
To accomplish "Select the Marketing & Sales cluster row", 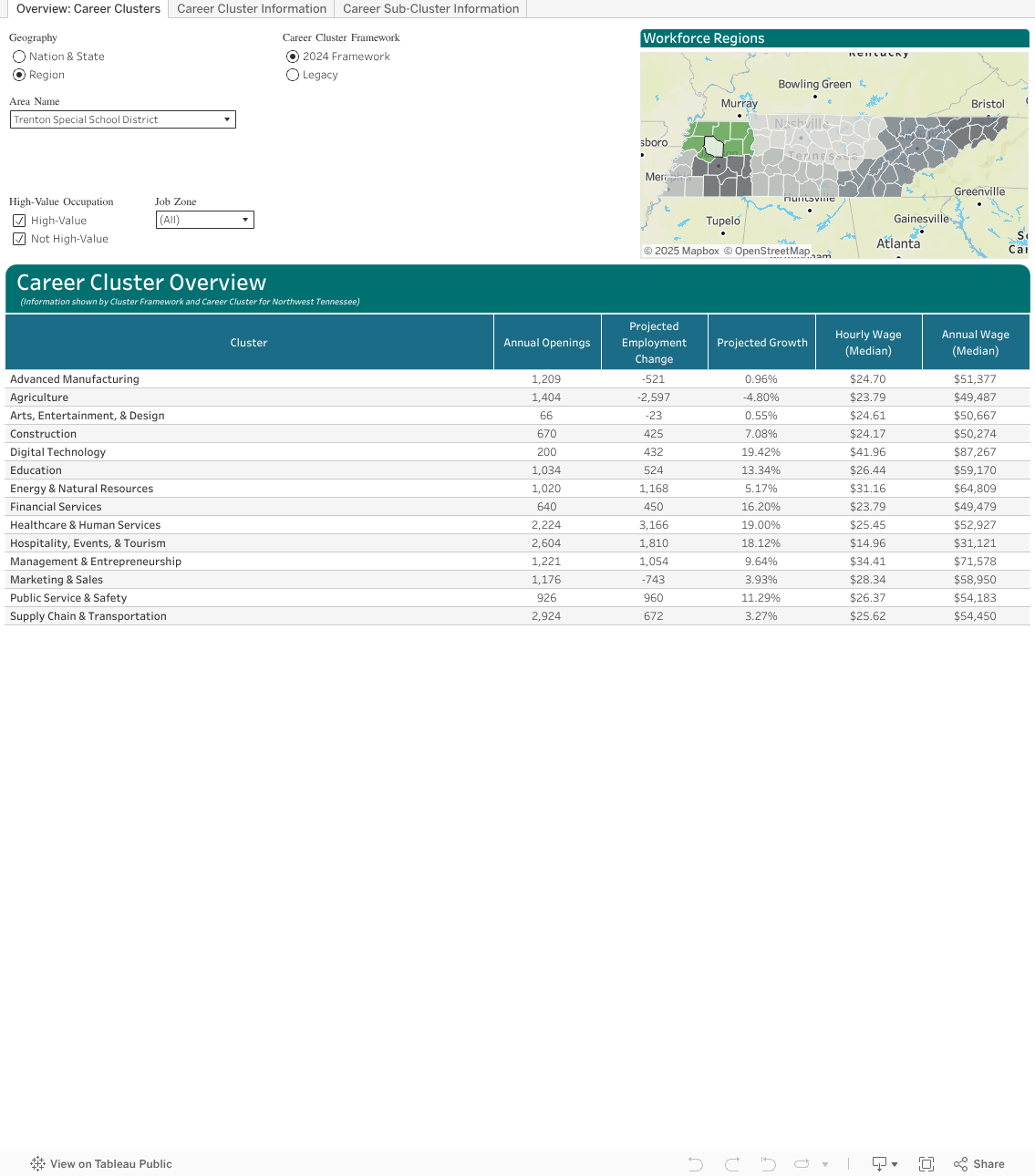I will [517, 580].
